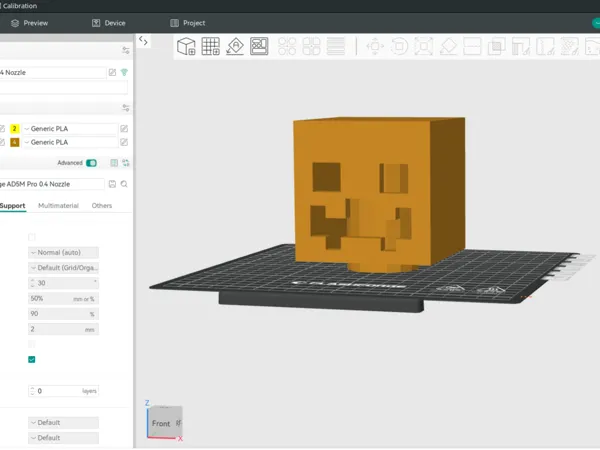Screen dimensions: 600x450
Task: Open the last Default dropdown
Action: [x=64, y=438]
